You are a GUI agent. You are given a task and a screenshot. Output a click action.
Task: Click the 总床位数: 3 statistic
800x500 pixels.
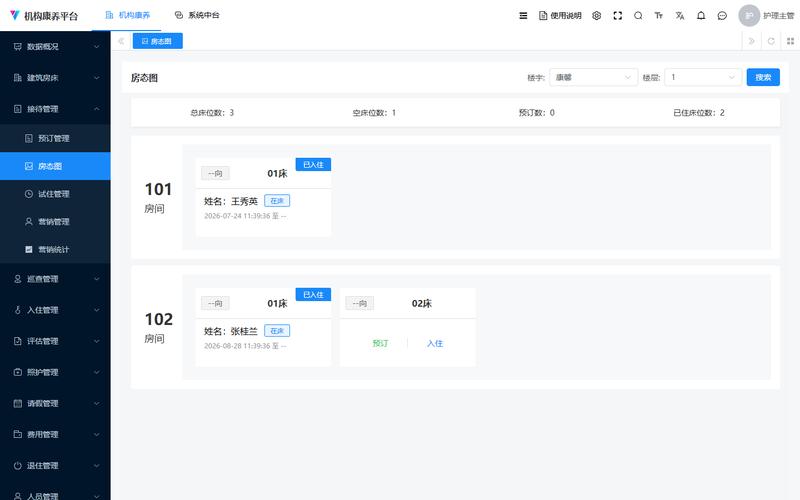tap(212, 113)
